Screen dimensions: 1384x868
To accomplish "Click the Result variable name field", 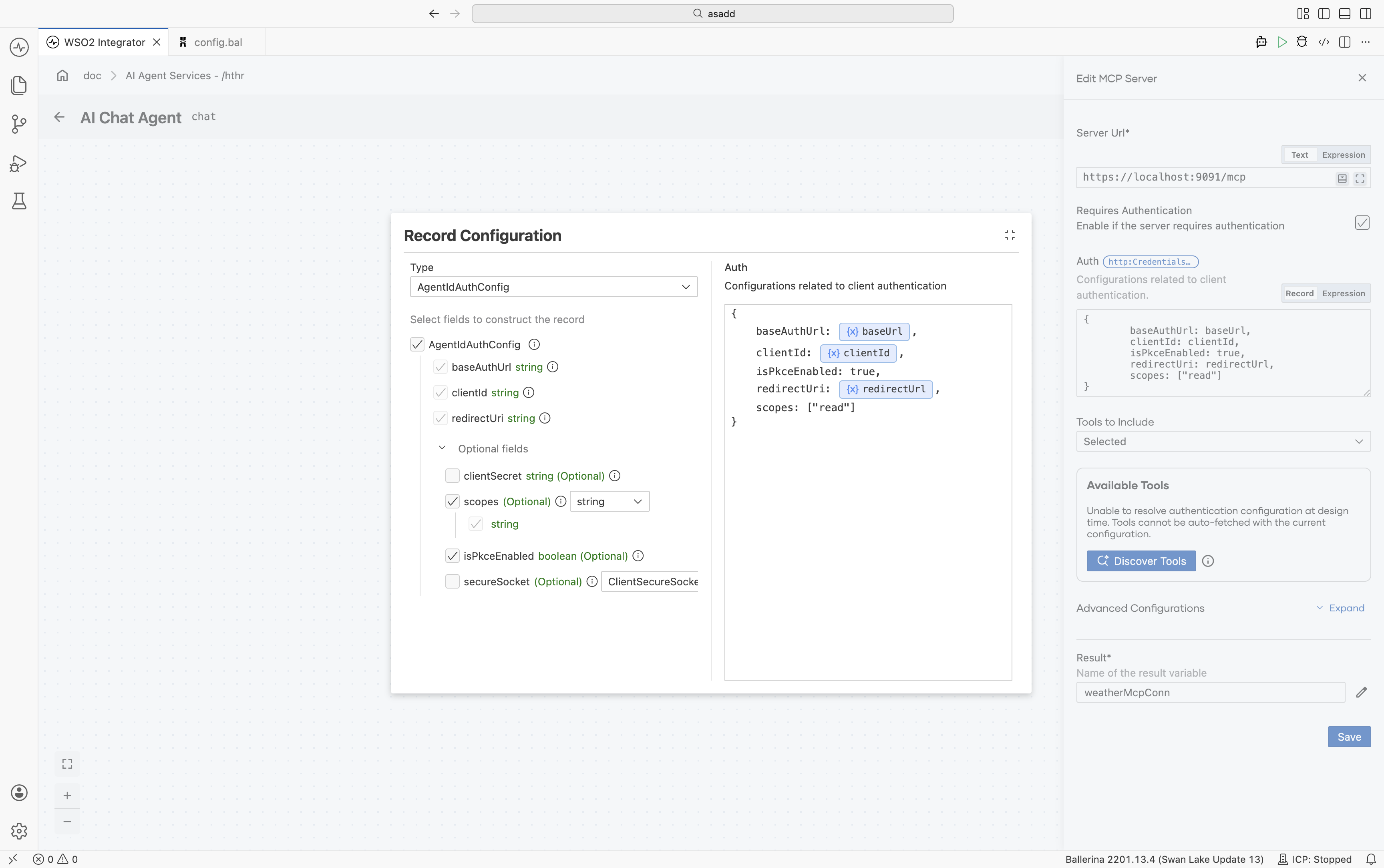I will [x=1211, y=692].
